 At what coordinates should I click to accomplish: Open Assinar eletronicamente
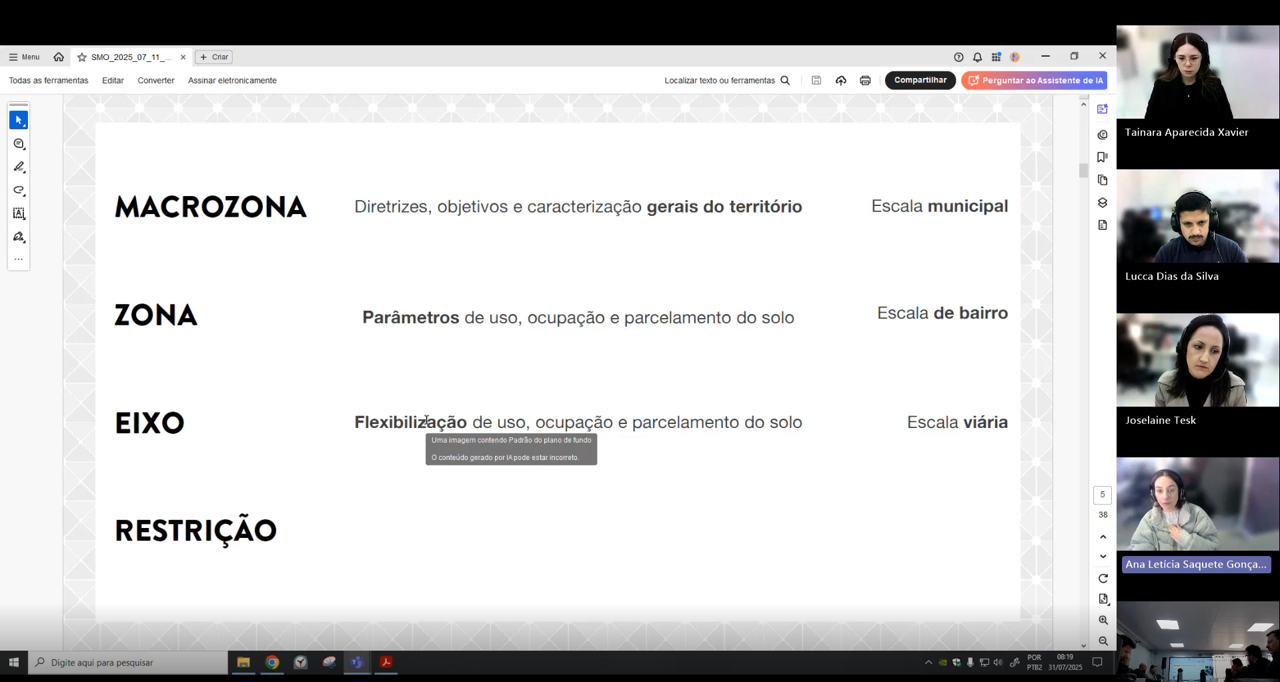(x=232, y=80)
